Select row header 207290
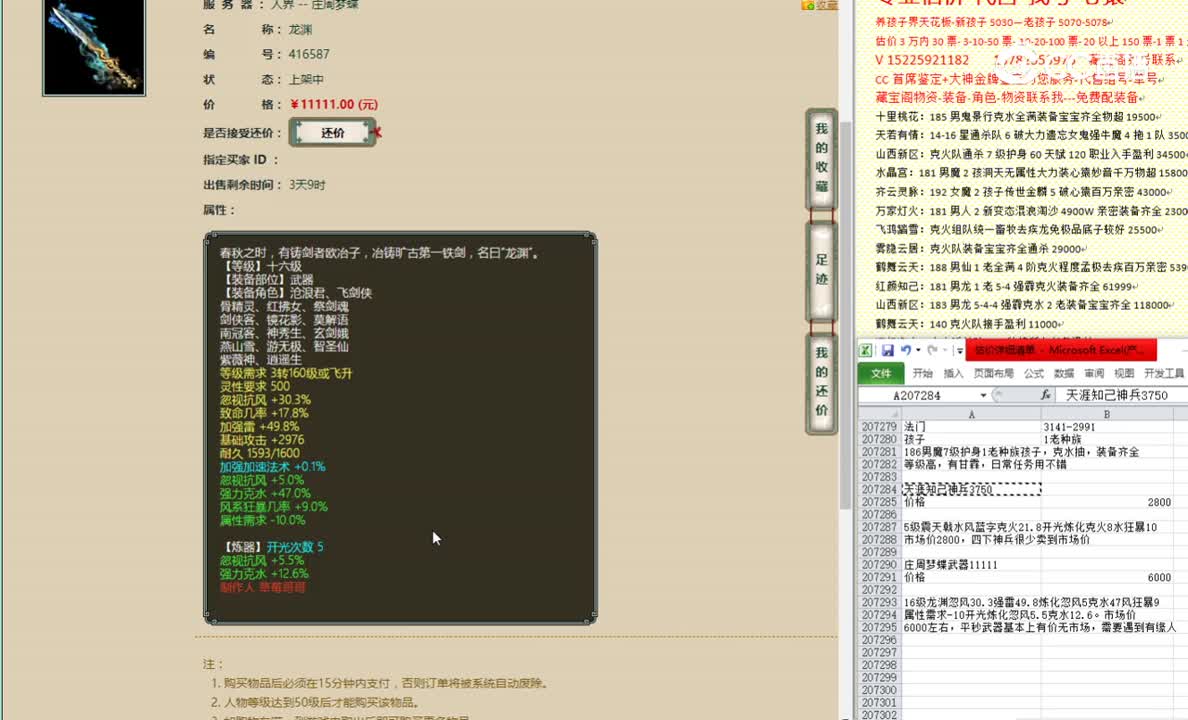 pyautogui.click(x=879, y=565)
